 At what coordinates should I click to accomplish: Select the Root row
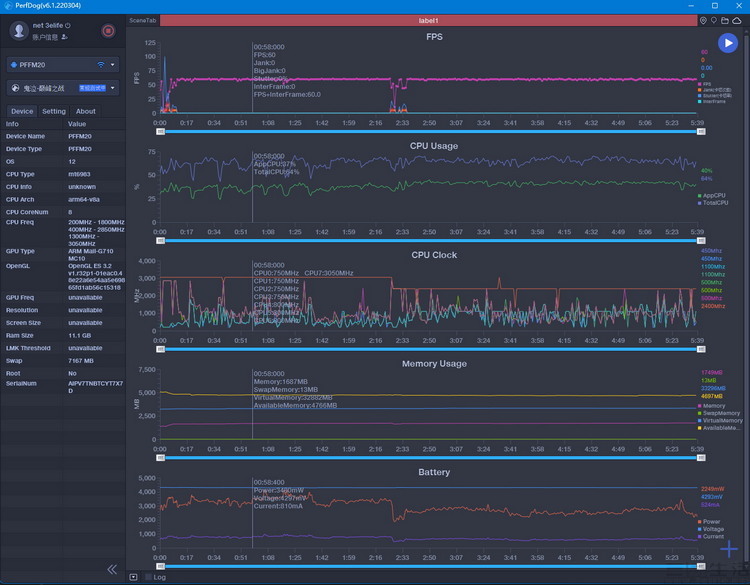tap(63, 374)
